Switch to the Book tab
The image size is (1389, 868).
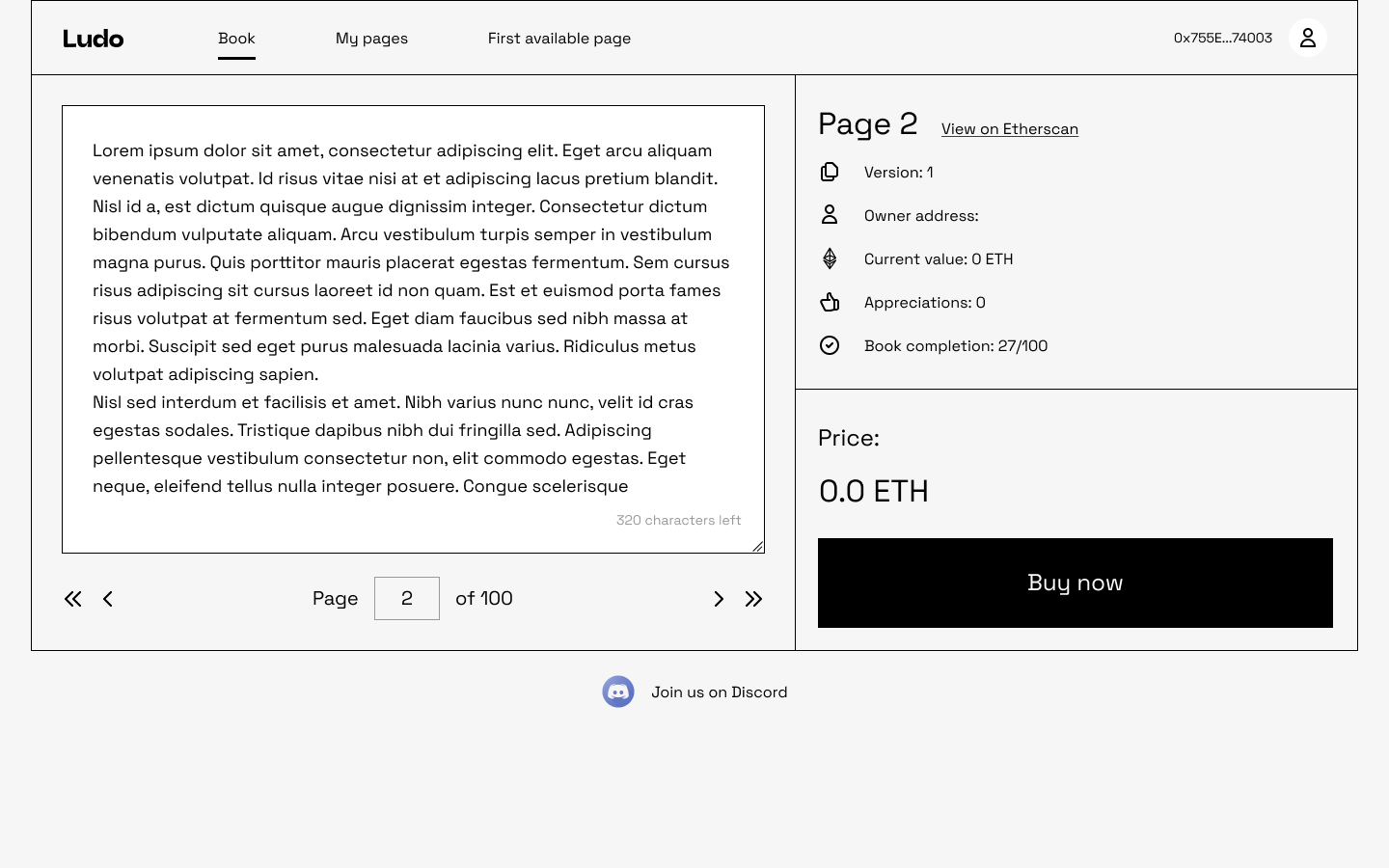[236, 39]
